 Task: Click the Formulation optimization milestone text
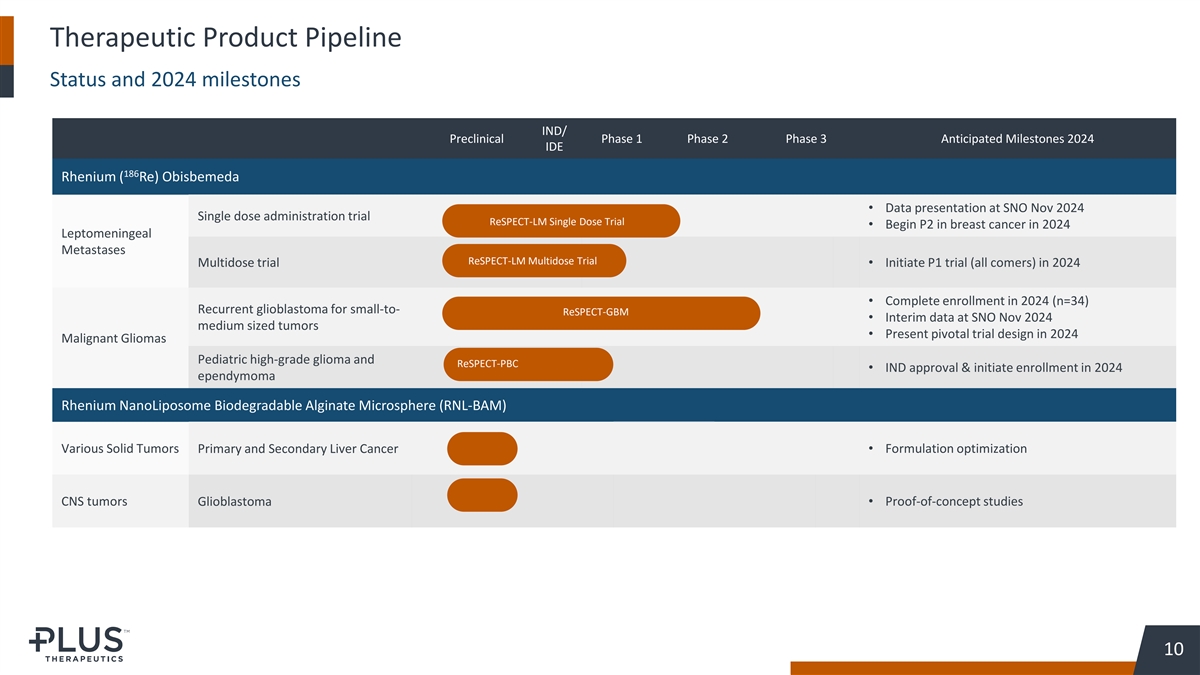[x=955, y=449]
